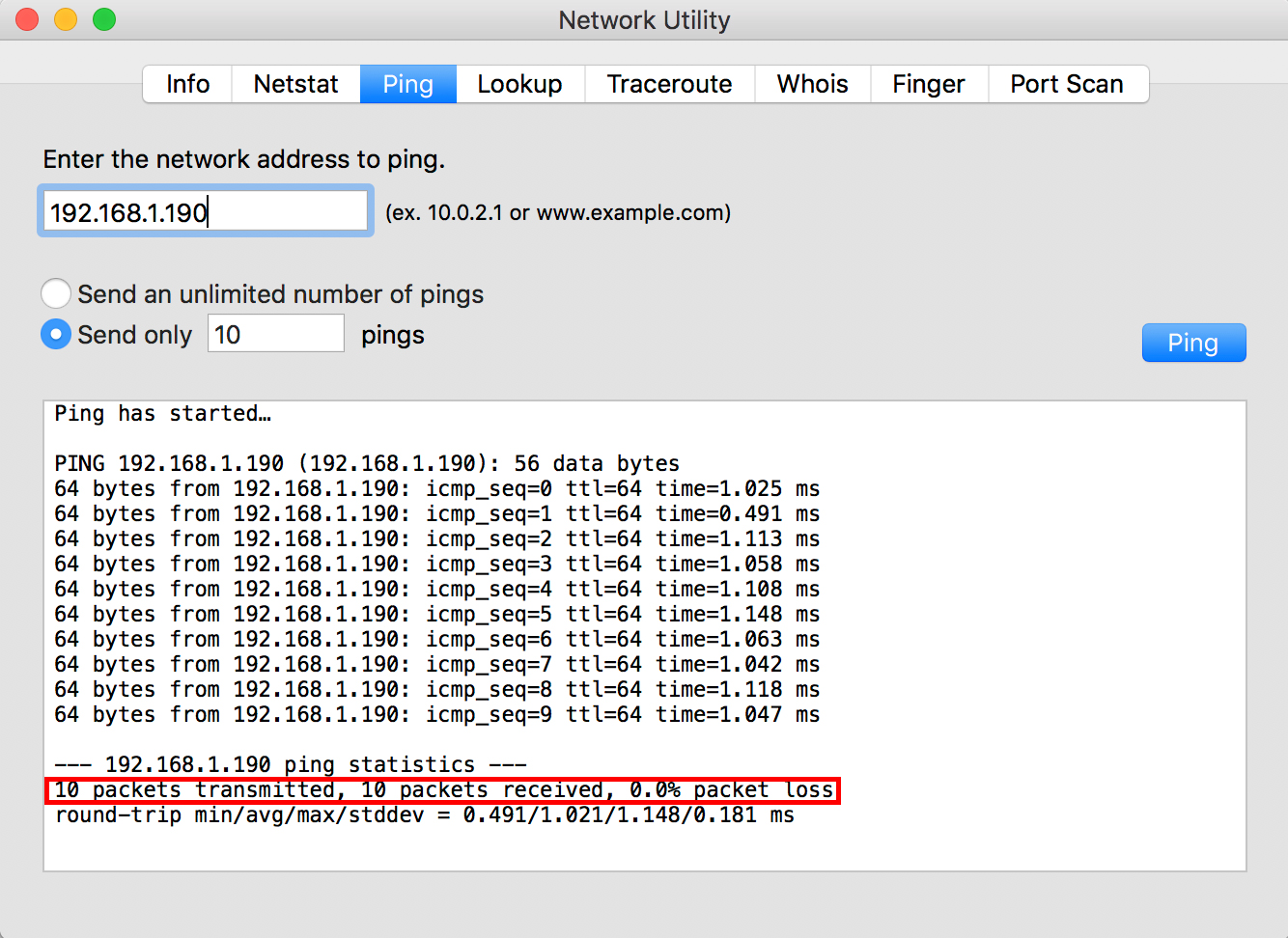Focus the ping count field showing 10

[275, 334]
